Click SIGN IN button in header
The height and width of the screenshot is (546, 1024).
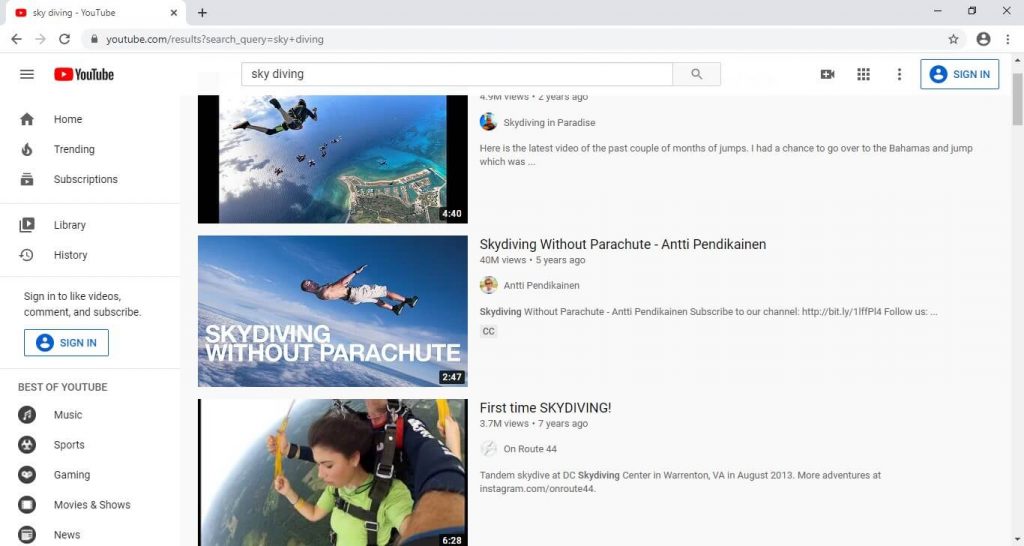pyautogui.click(x=959, y=74)
